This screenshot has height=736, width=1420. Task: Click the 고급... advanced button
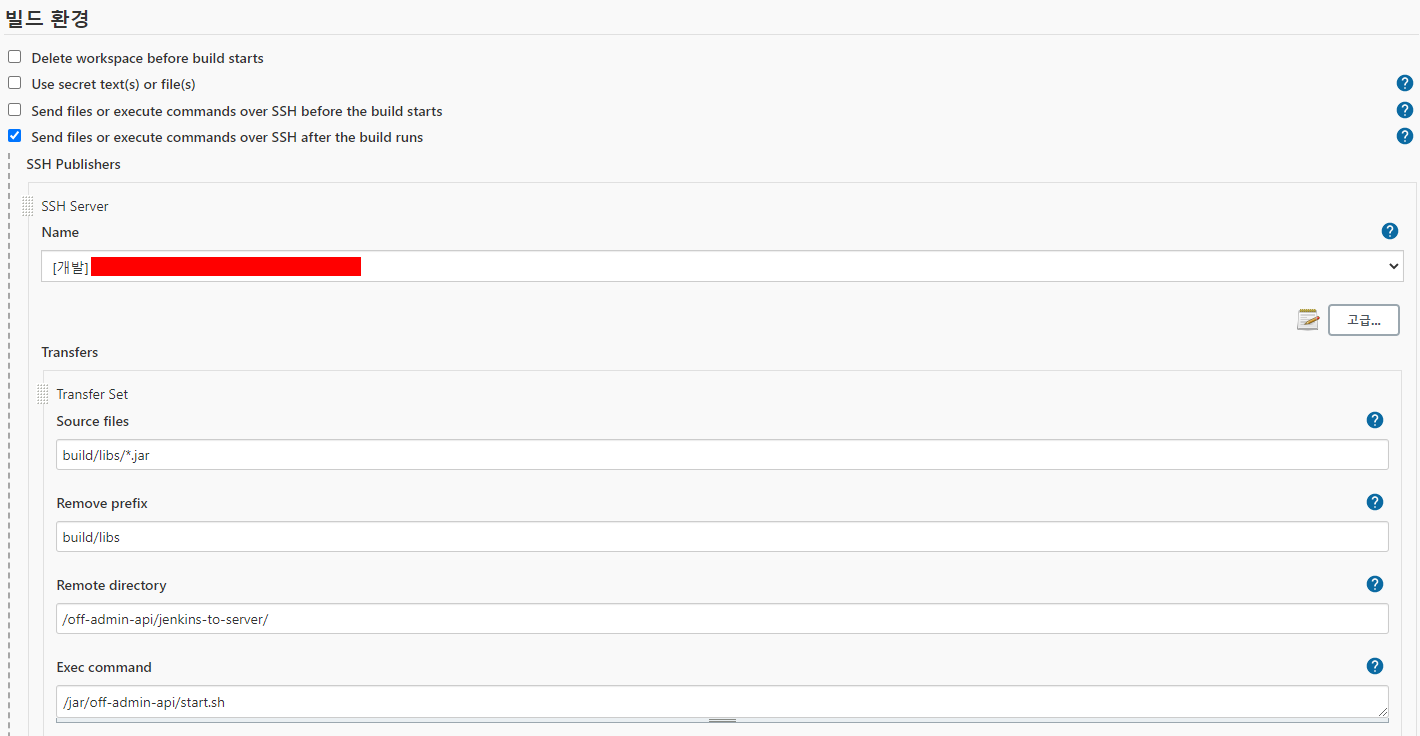pyautogui.click(x=1363, y=320)
